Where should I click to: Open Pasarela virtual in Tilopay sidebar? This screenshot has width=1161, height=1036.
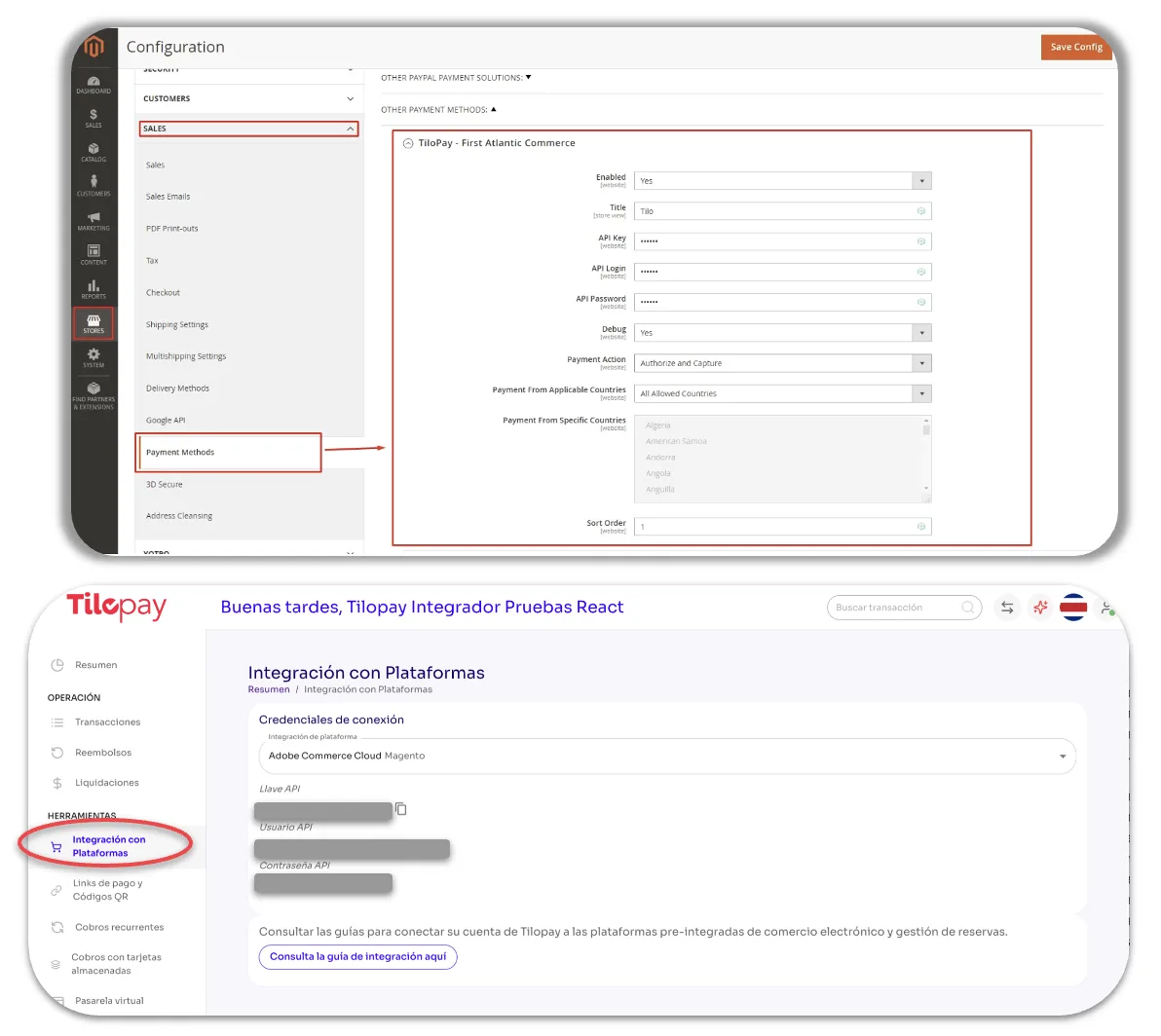coord(109,1001)
